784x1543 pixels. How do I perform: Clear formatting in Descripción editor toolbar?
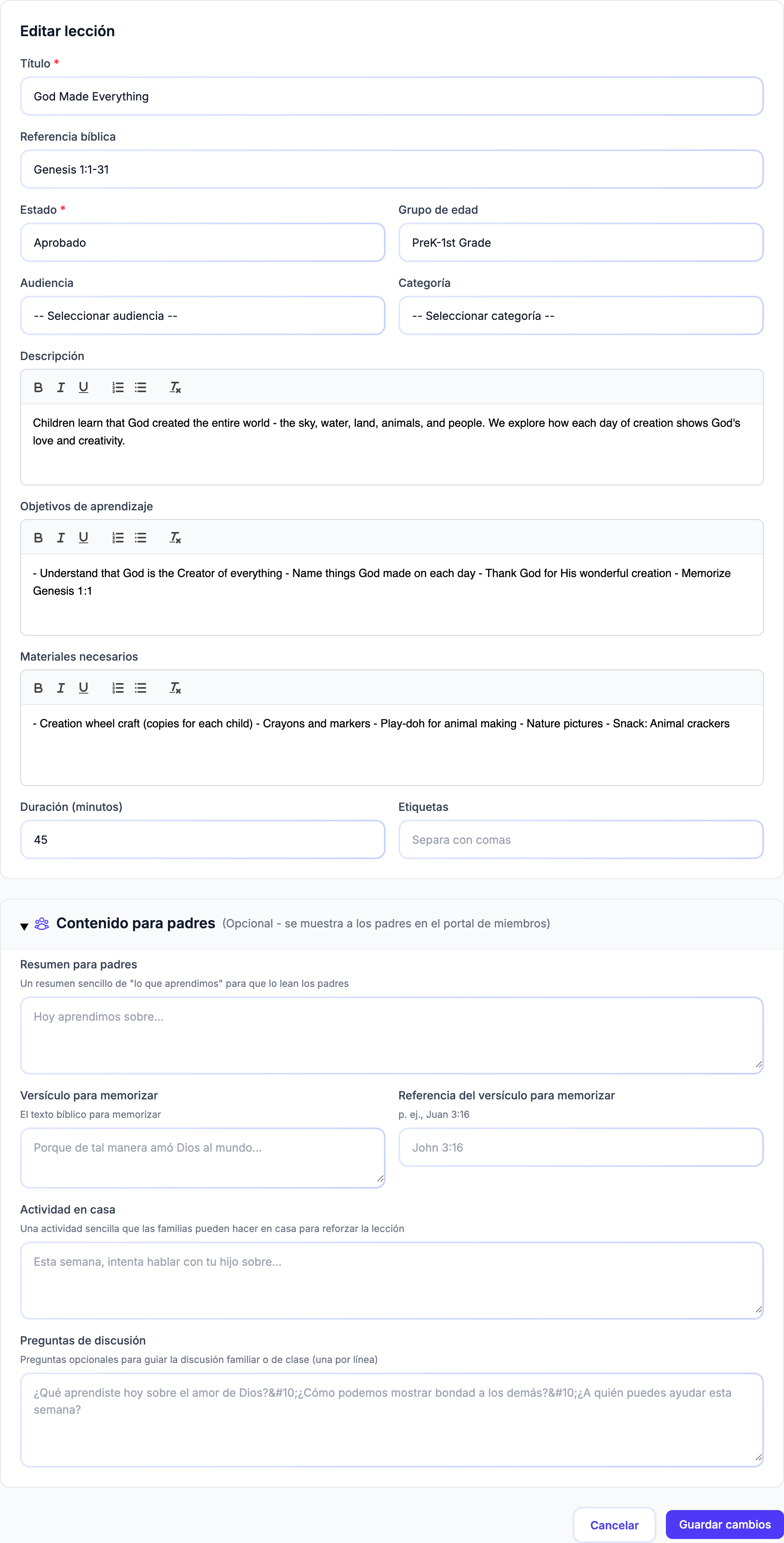[175, 387]
